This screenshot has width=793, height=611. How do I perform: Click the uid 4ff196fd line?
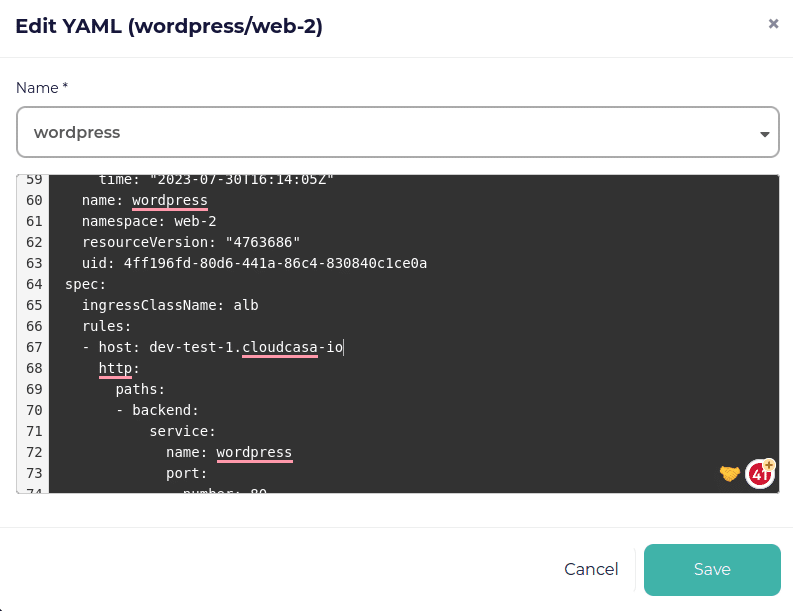point(254,264)
